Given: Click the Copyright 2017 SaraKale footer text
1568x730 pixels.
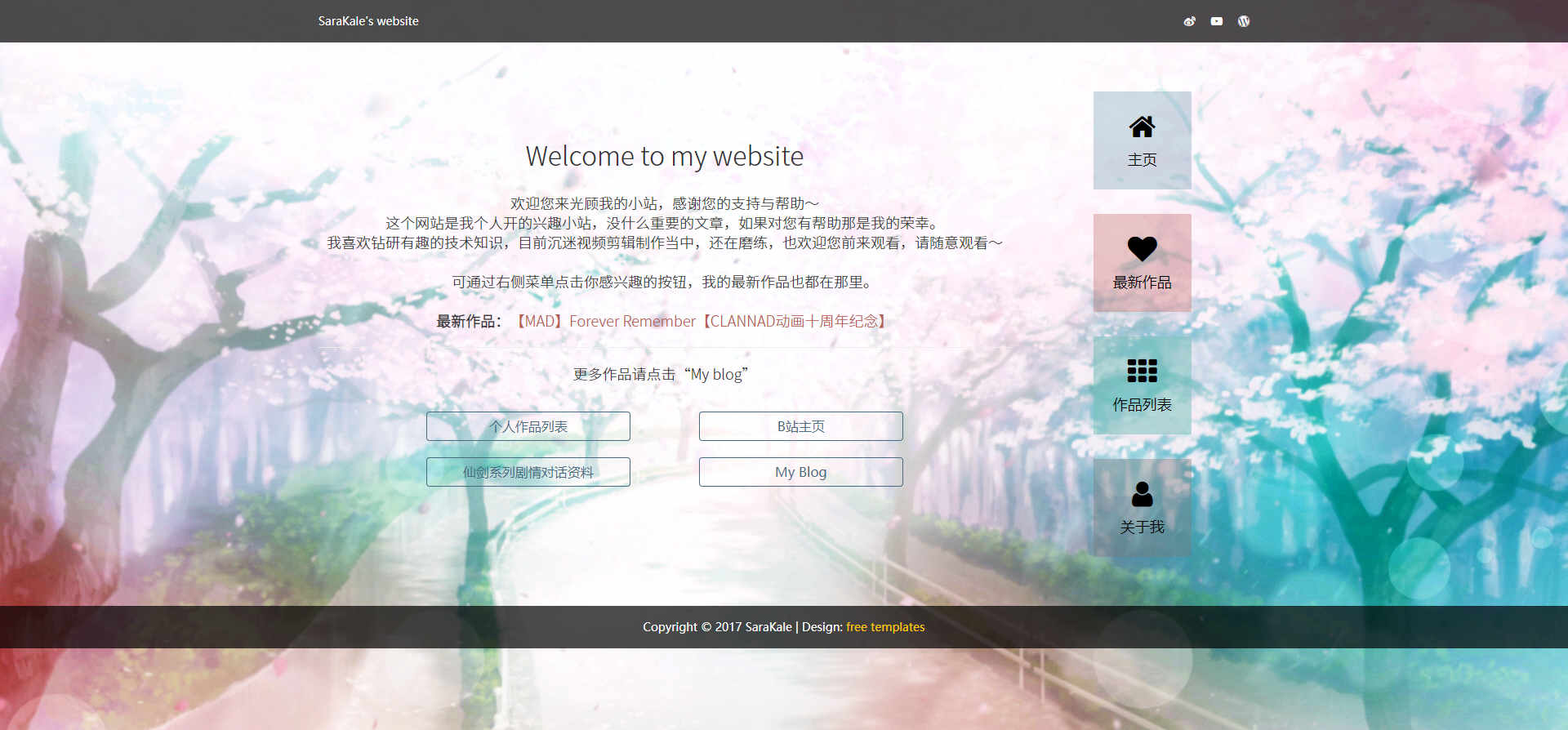Looking at the screenshot, I should pyautogui.click(x=717, y=627).
